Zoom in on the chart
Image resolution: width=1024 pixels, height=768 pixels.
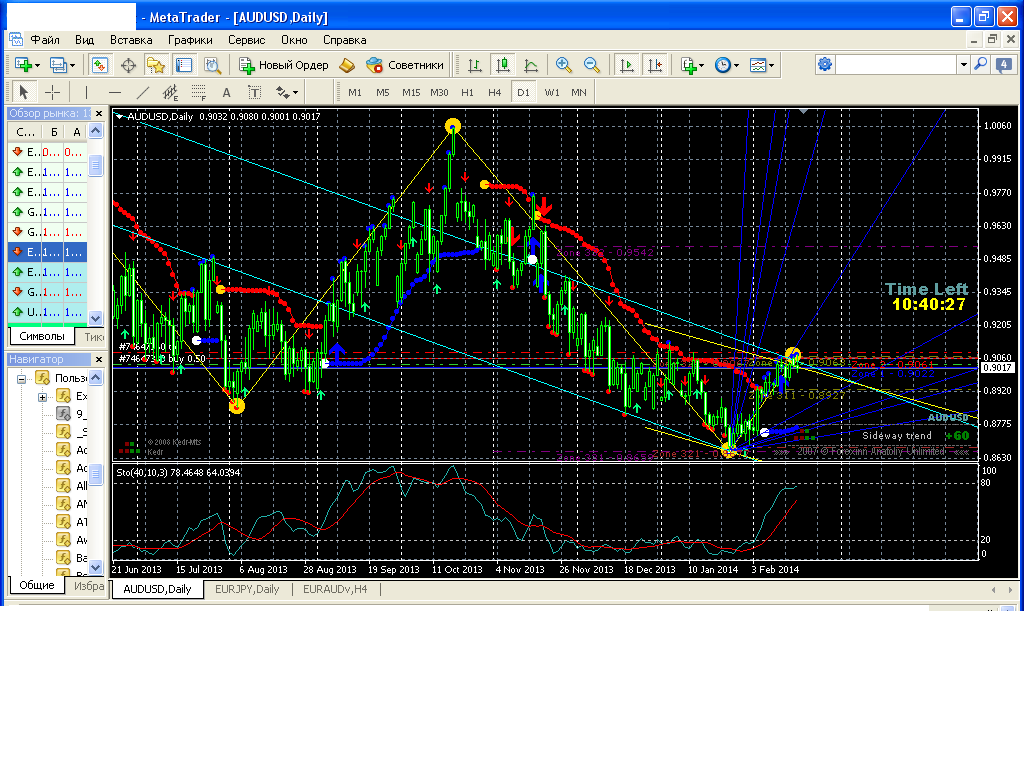click(x=564, y=65)
